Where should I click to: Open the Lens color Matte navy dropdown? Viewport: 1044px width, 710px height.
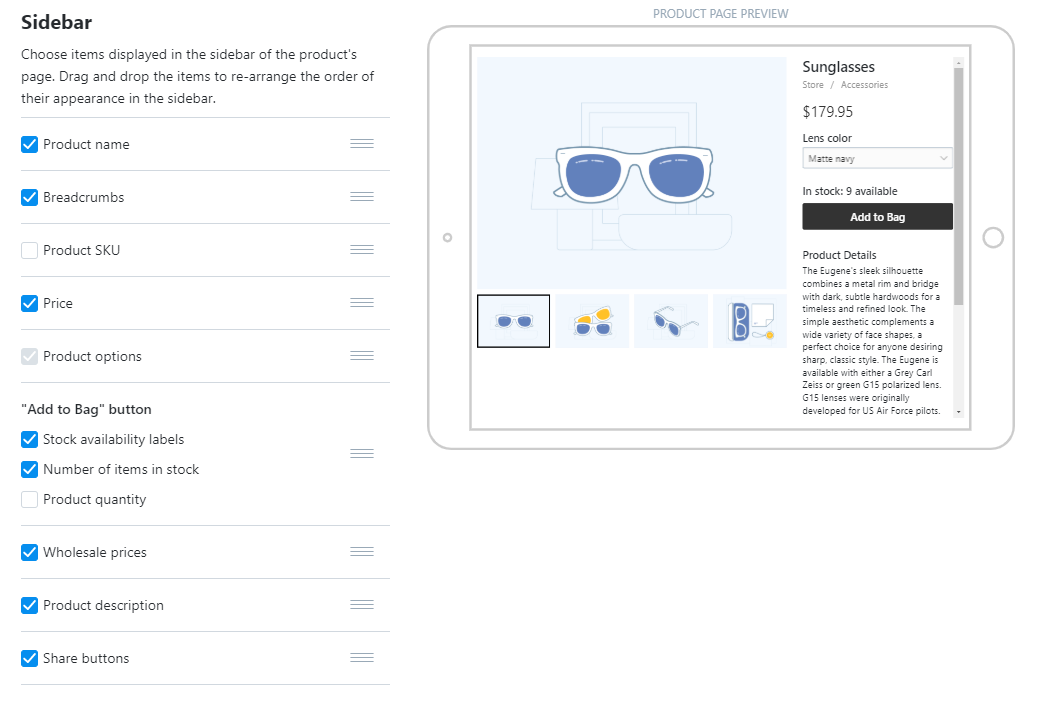coord(877,159)
